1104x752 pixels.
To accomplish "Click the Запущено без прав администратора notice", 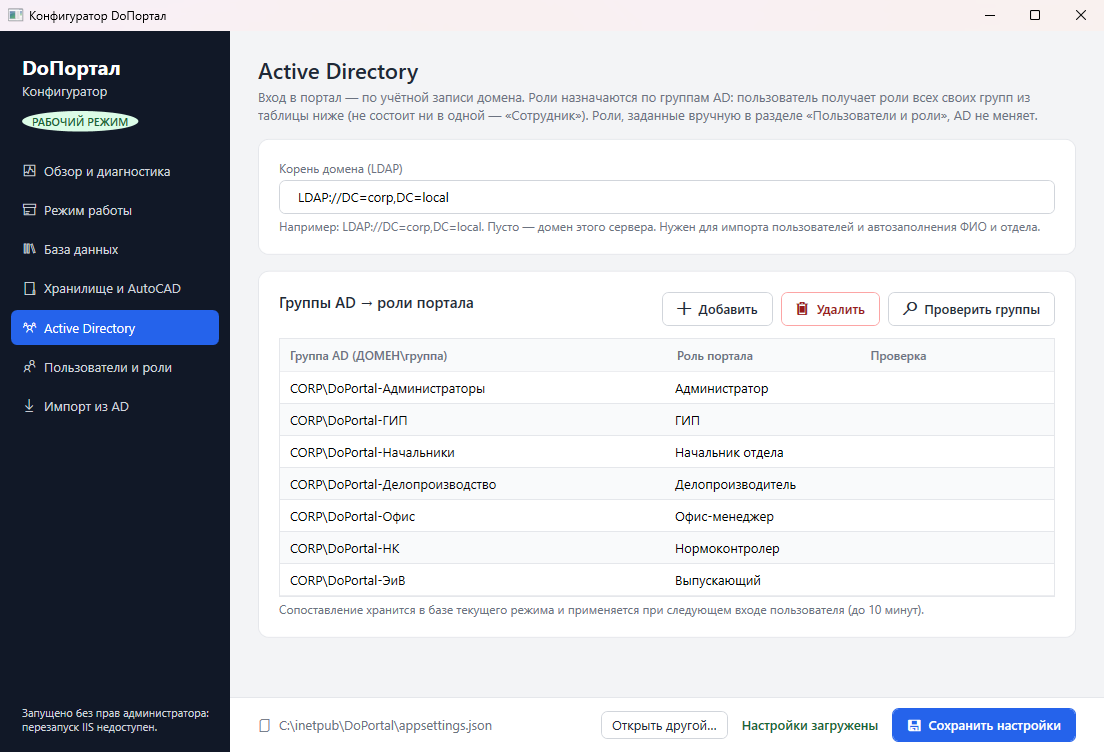I will coord(115,720).
